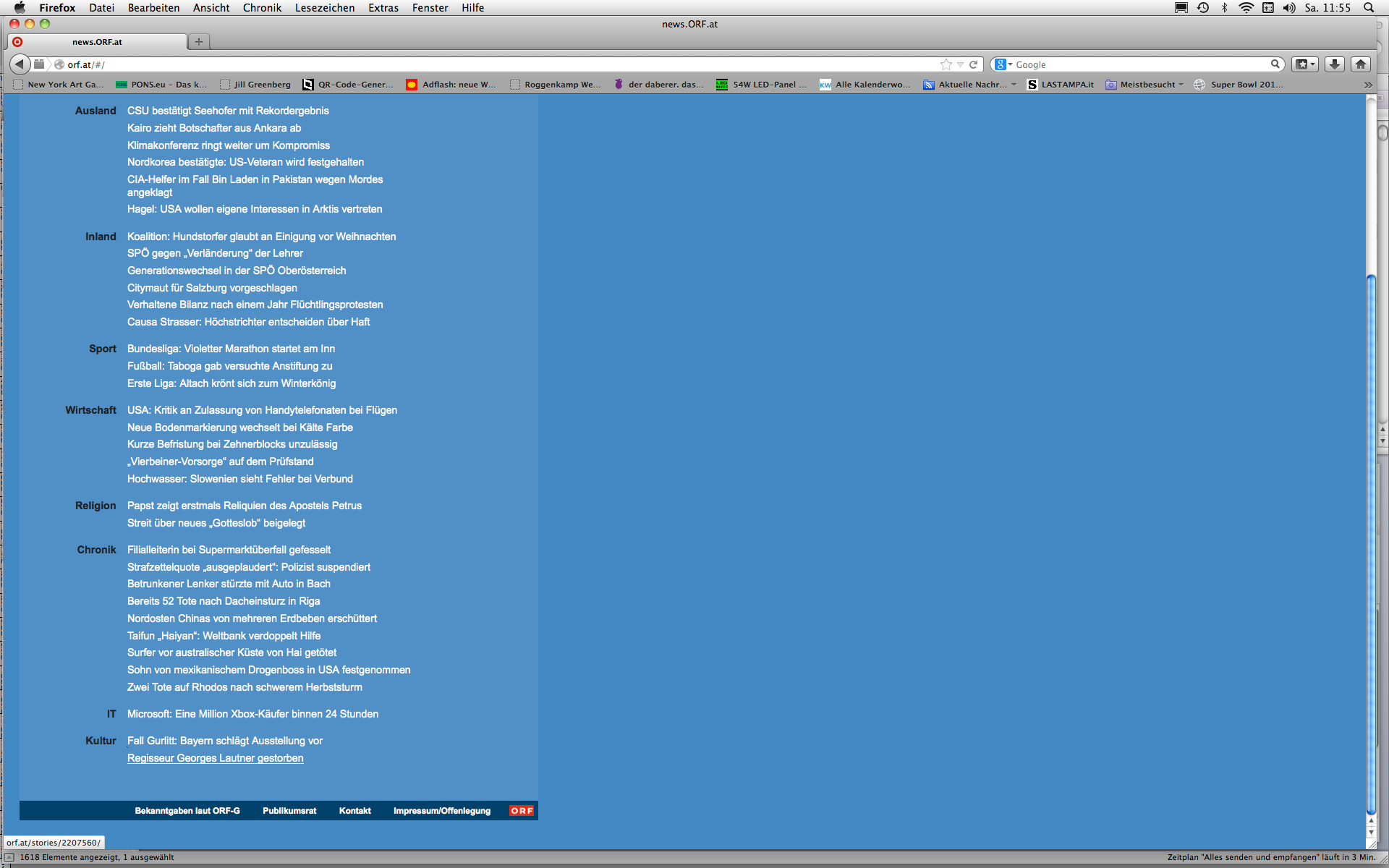
Task: Click the magnifier in the search field
Action: point(1275,64)
